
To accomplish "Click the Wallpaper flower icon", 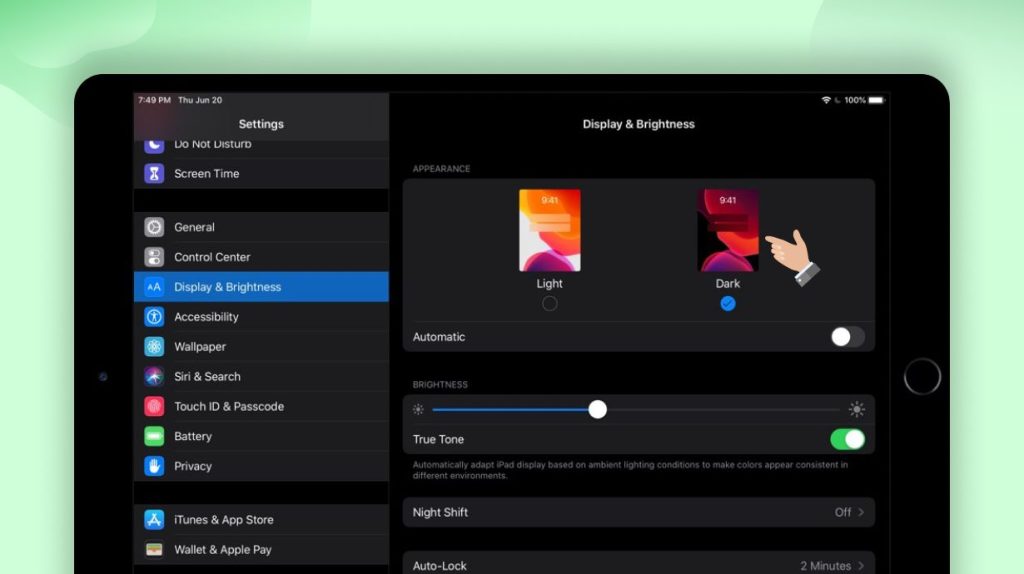I will click(154, 347).
